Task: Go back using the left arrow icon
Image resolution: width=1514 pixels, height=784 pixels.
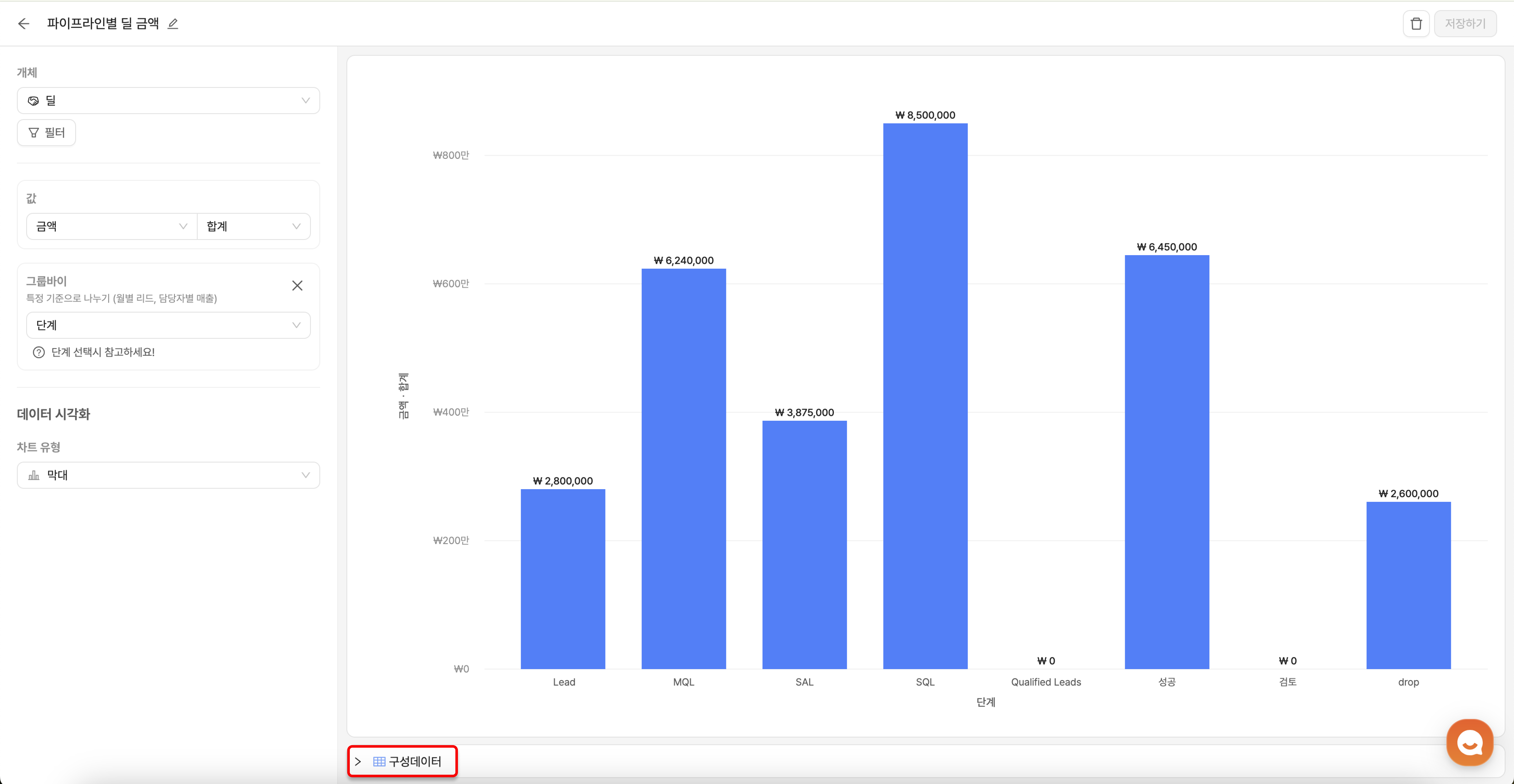Action: [23, 23]
